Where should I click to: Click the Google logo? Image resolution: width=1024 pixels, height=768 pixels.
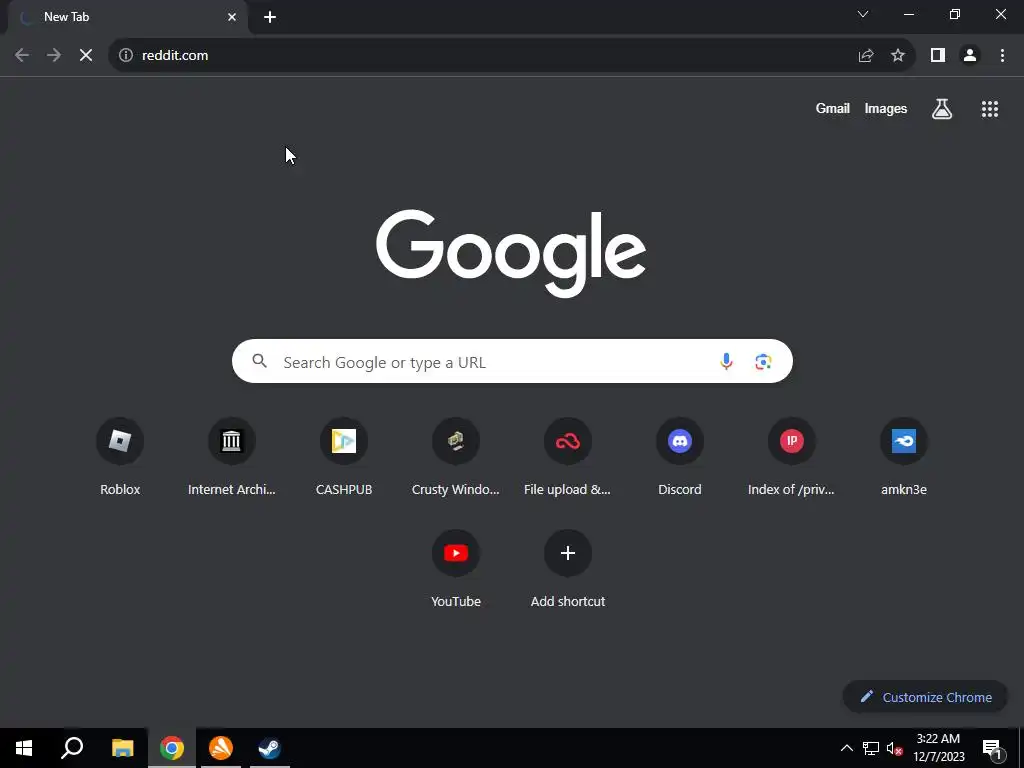pos(511,253)
